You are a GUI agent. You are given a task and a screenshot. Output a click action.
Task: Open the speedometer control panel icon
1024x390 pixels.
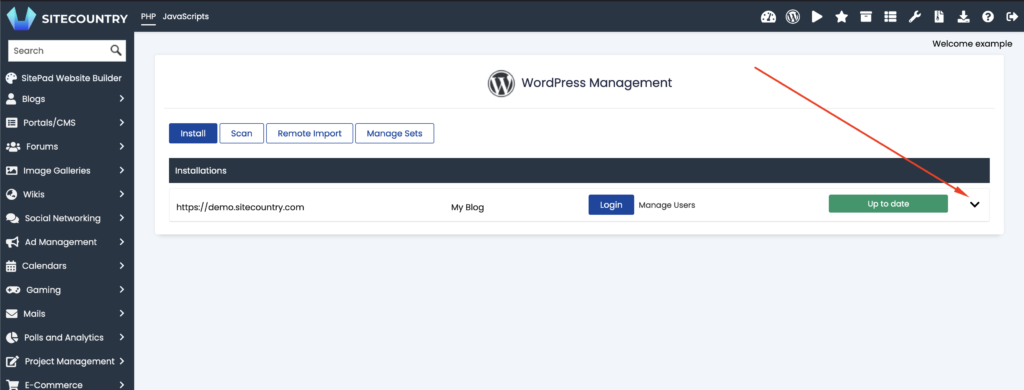768,17
